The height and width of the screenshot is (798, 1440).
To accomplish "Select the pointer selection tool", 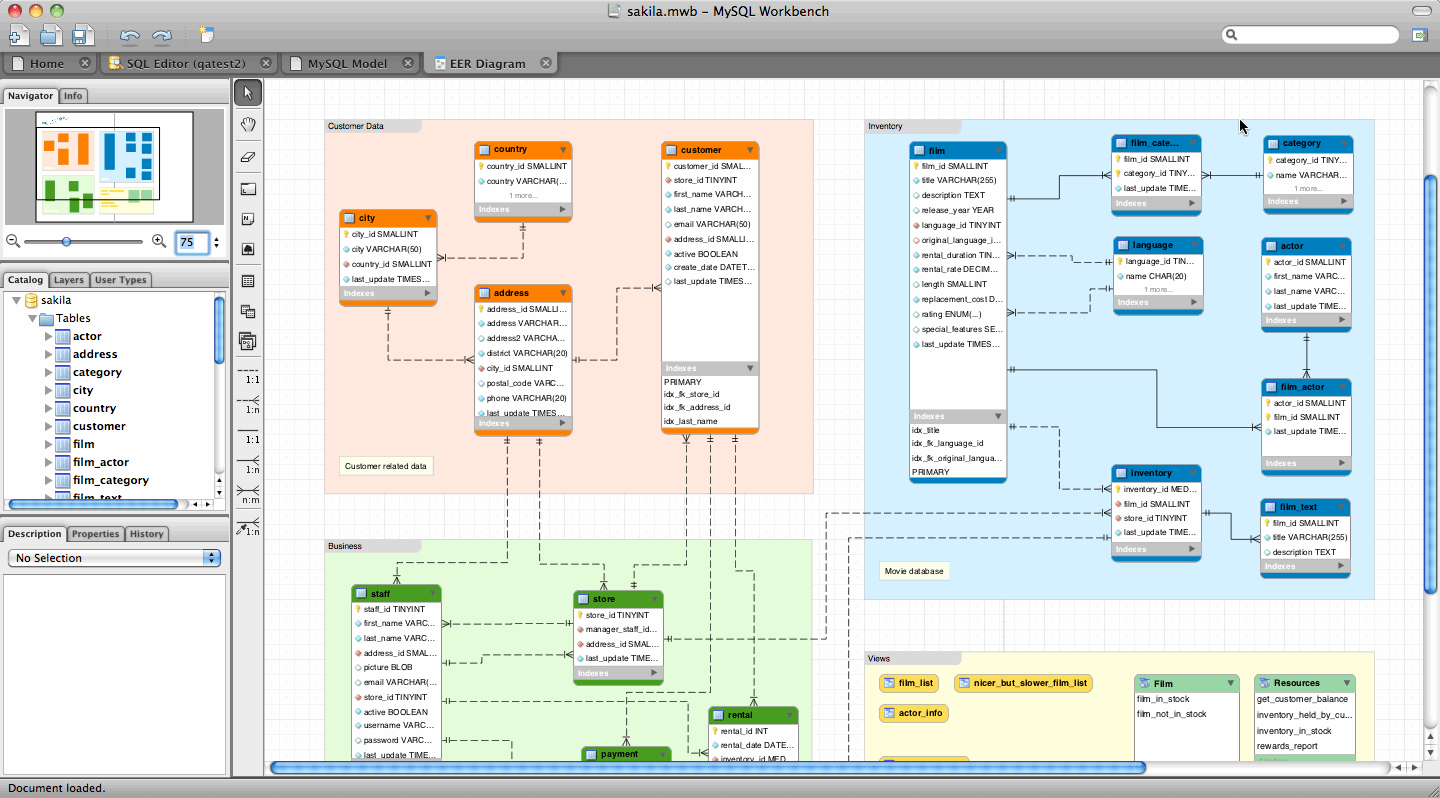I will (x=248, y=93).
